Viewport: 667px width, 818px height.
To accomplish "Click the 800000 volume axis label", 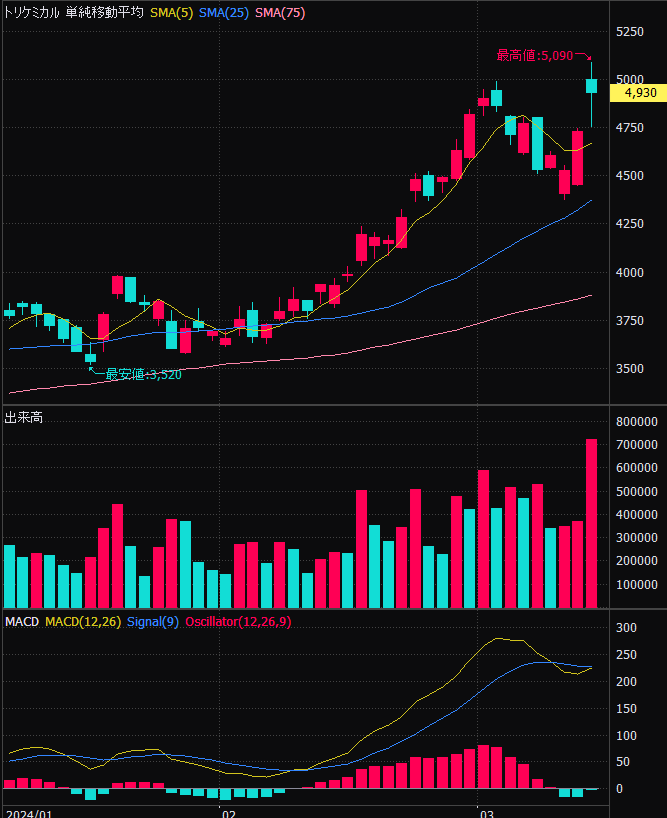I will coord(637,422).
